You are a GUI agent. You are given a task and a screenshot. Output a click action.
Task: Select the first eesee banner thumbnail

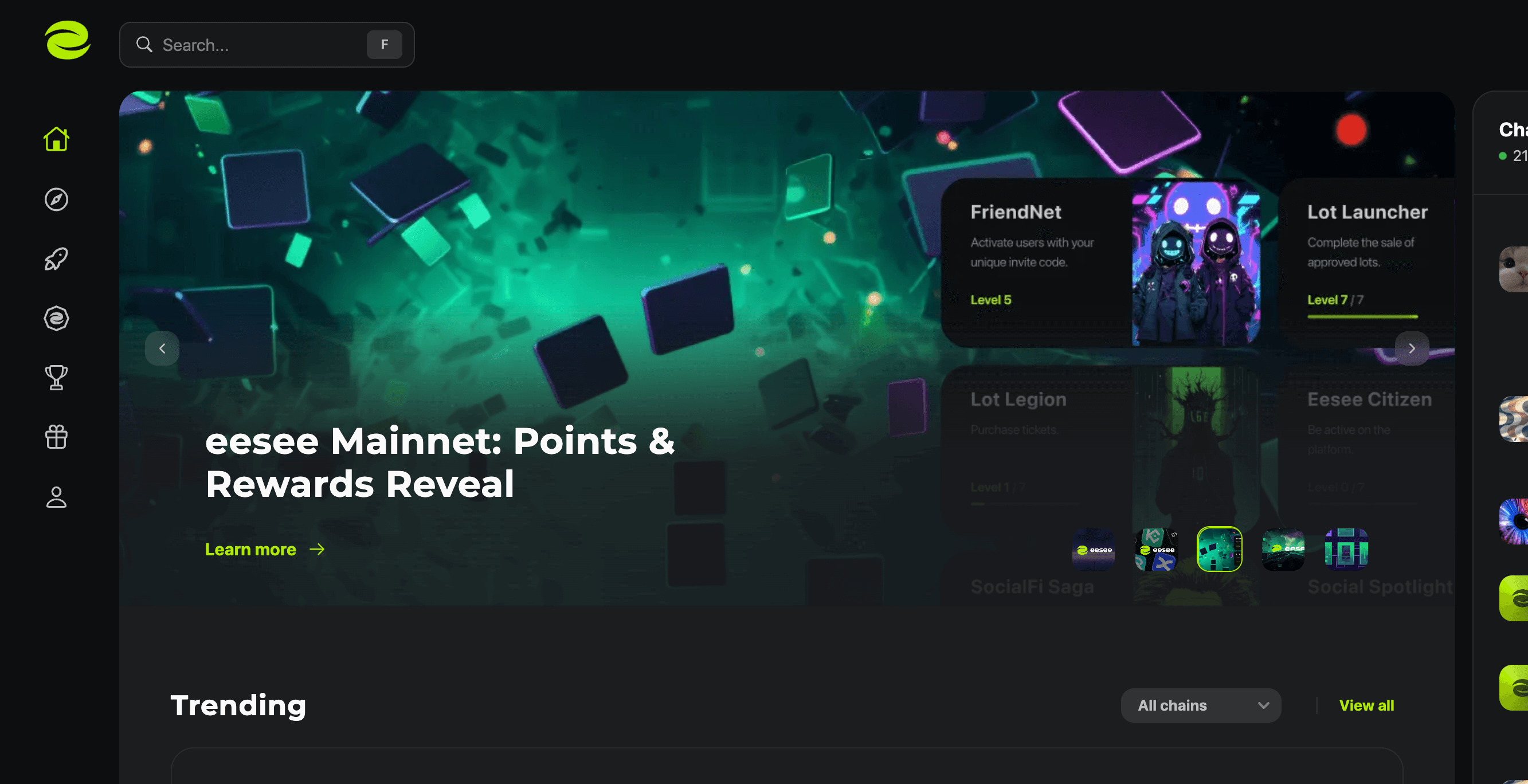pos(1094,549)
